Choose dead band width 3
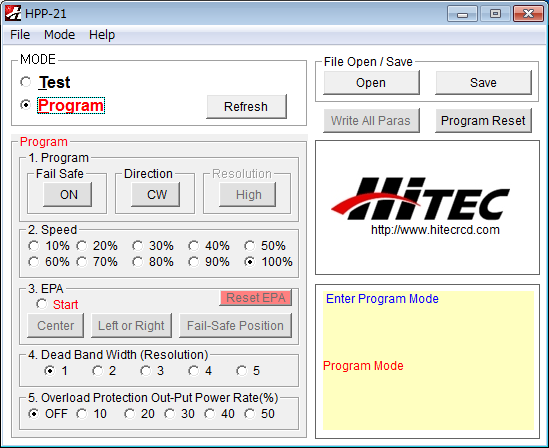Screen dimensions: 549x448 146,371
